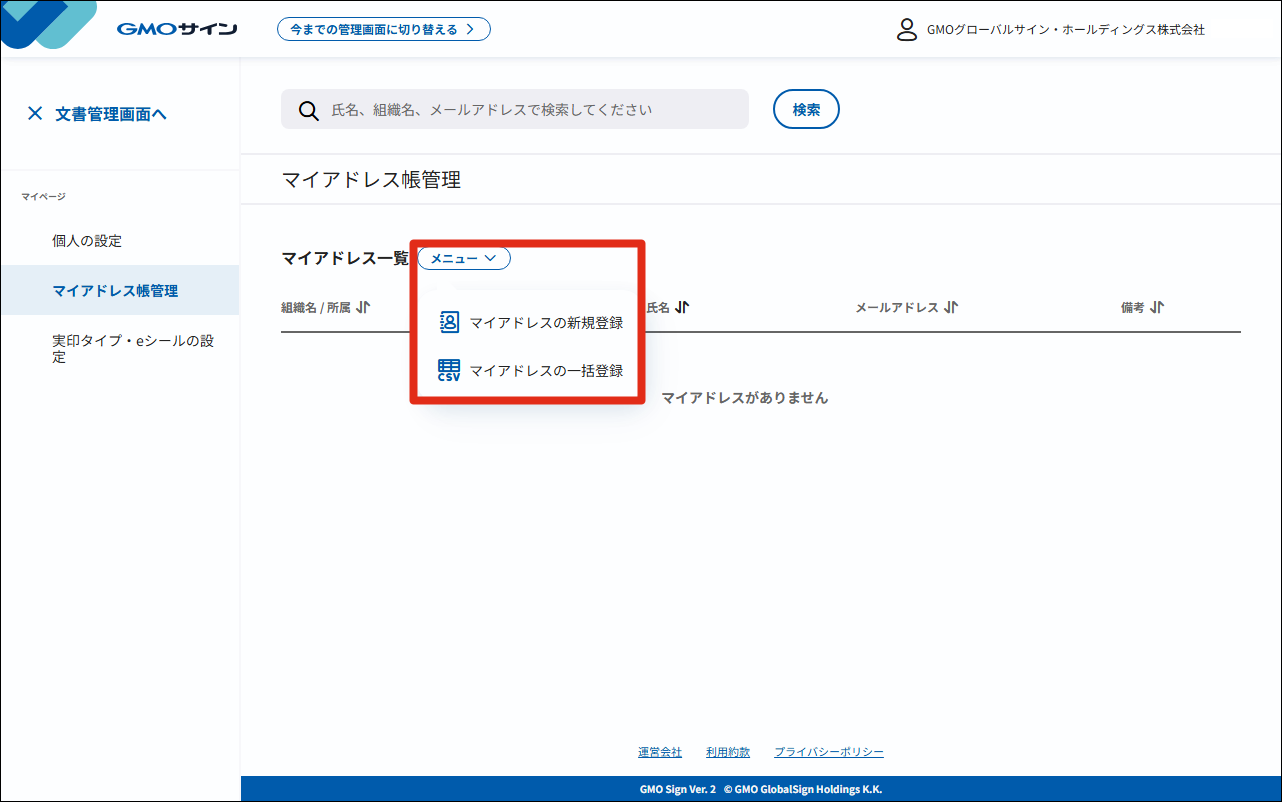Screen dimensions: 1282x802
Task: Click the 組織名 / 所属 column header text
Action: coord(316,308)
